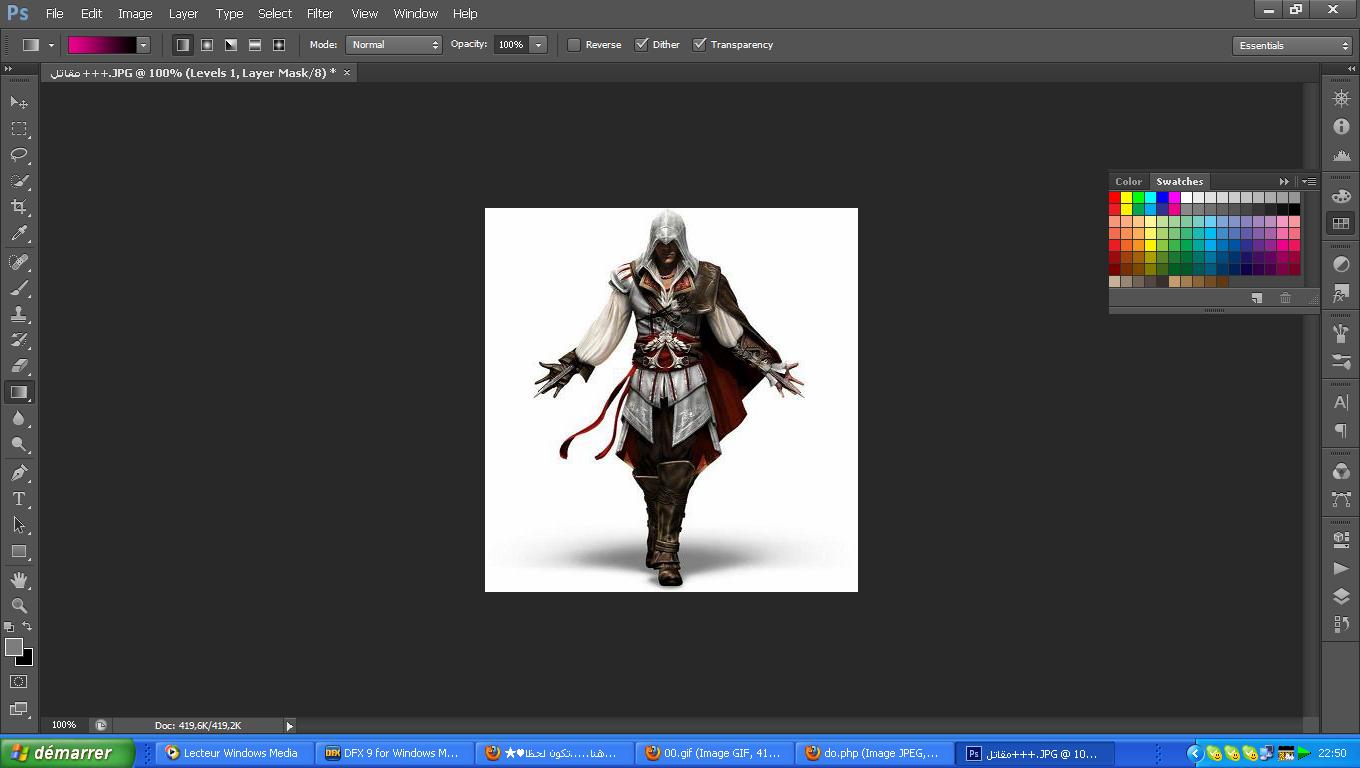Select the Lasso tool
The width and height of the screenshot is (1360, 768).
(x=19, y=155)
